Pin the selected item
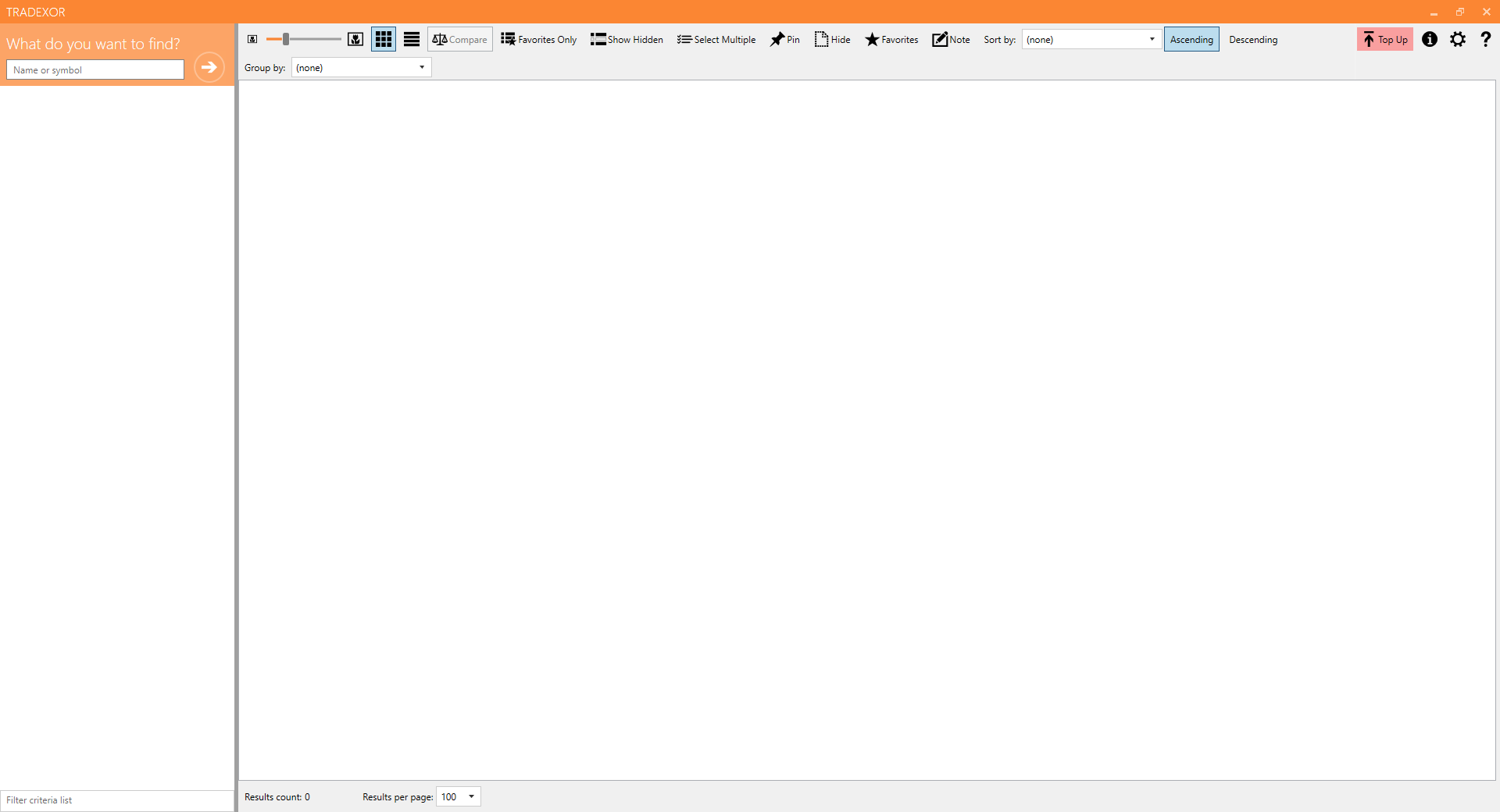 pyautogui.click(x=785, y=39)
